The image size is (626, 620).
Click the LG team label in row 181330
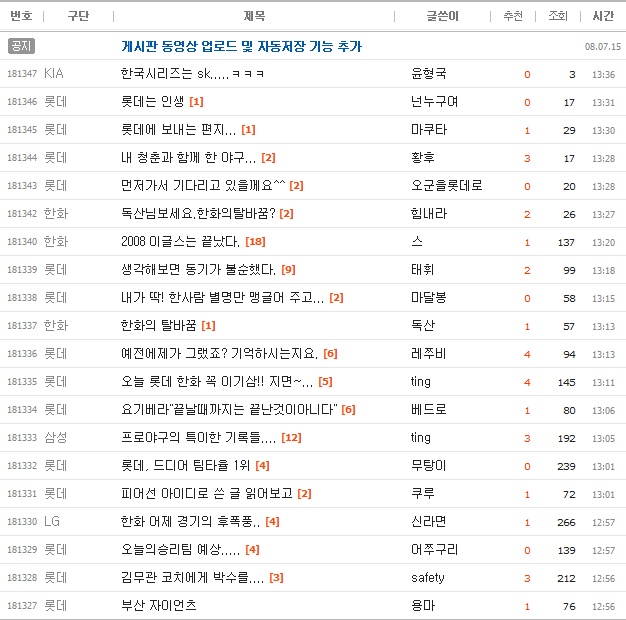pos(52,521)
